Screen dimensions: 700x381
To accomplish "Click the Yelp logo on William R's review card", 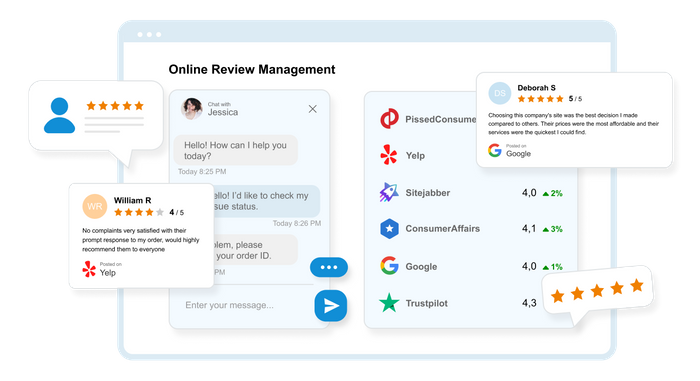I will pos(89,269).
